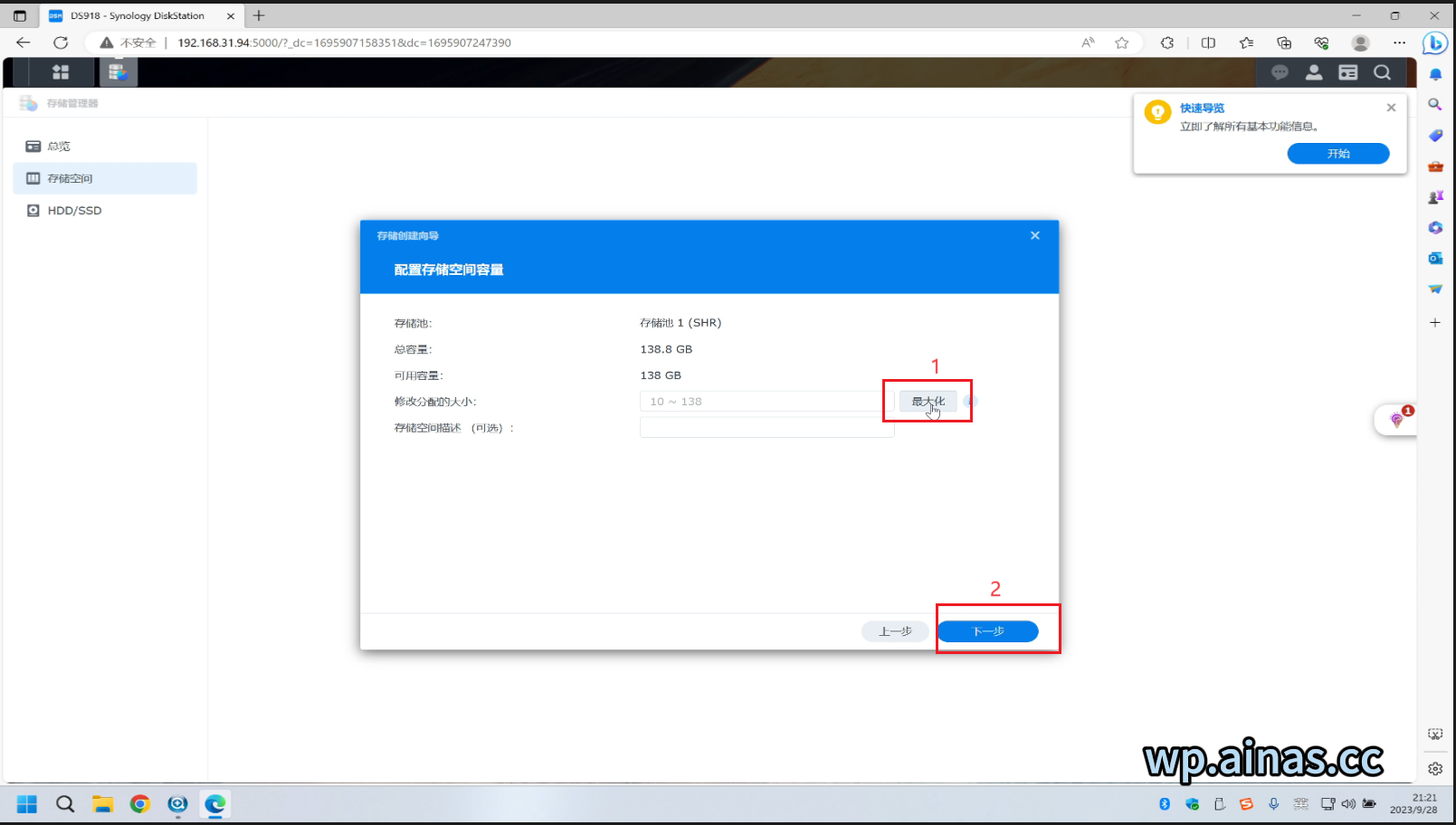Click the 上一步 button

click(894, 631)
